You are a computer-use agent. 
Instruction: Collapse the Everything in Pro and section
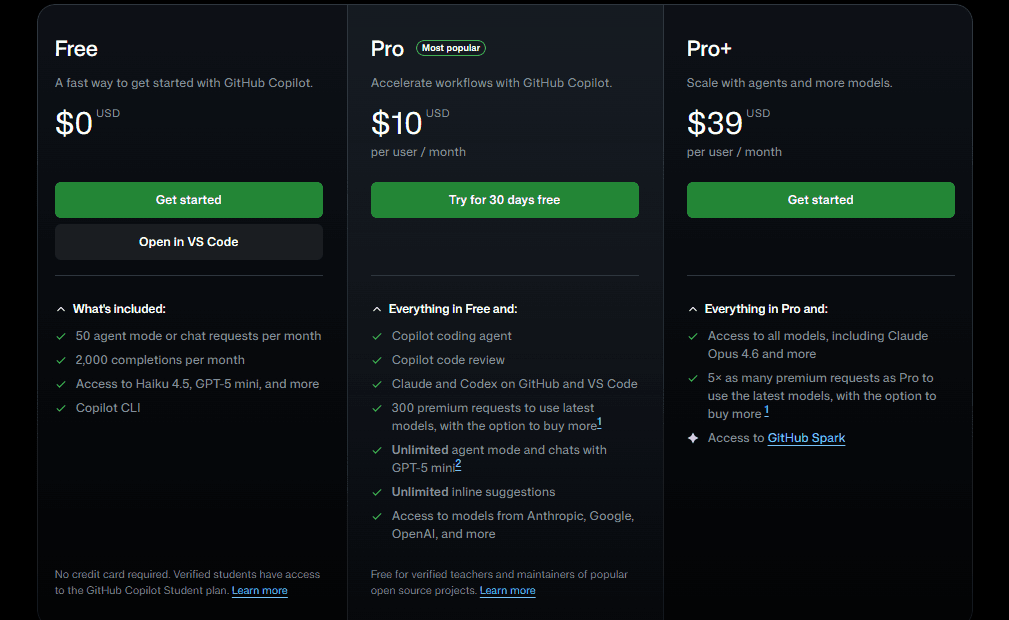point(693,310)
